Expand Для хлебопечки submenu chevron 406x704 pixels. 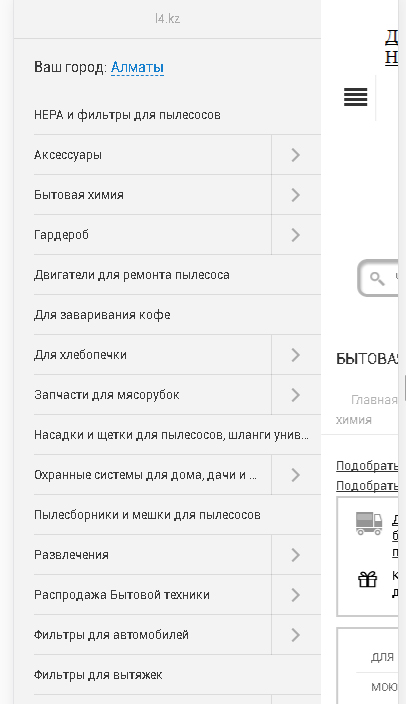tap(296, 355)
